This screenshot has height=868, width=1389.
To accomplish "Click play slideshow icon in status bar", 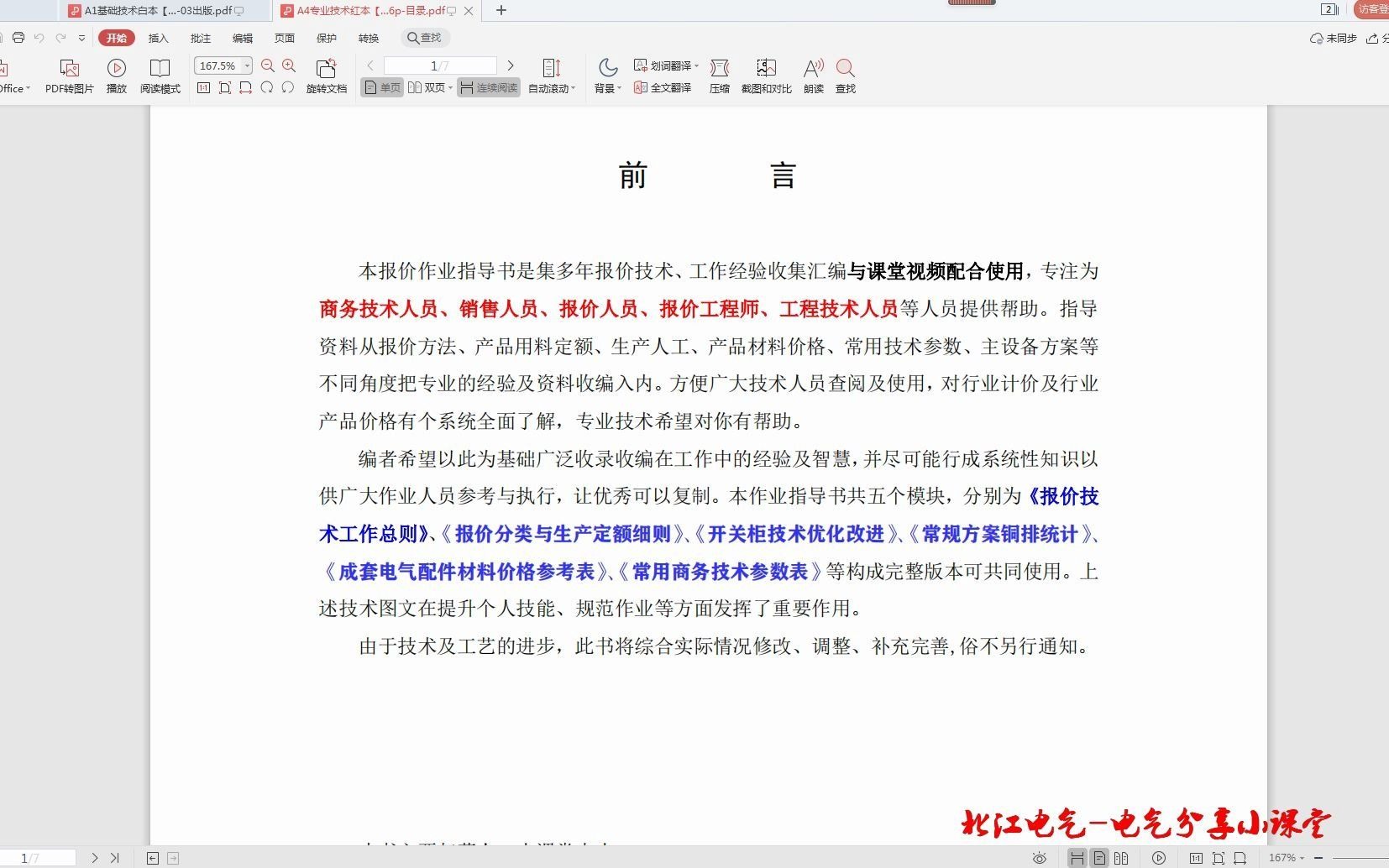I will (1159, 858).
